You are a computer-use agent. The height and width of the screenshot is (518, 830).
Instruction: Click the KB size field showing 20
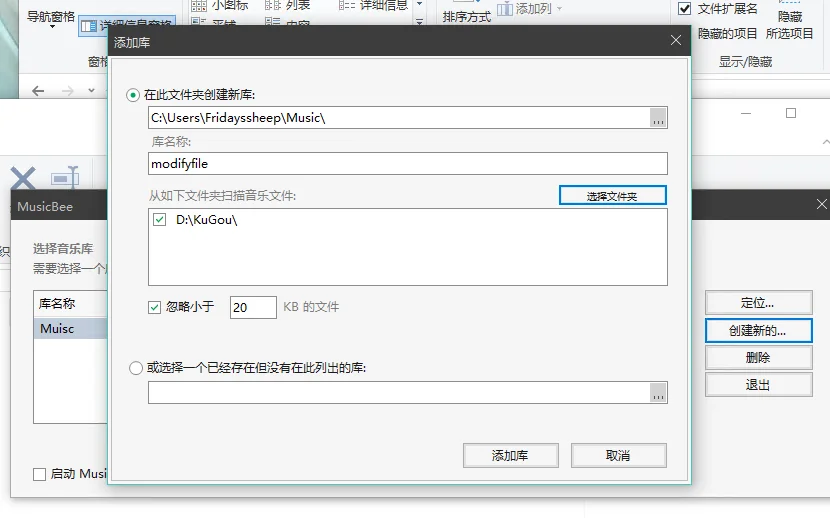pos(253,307)
